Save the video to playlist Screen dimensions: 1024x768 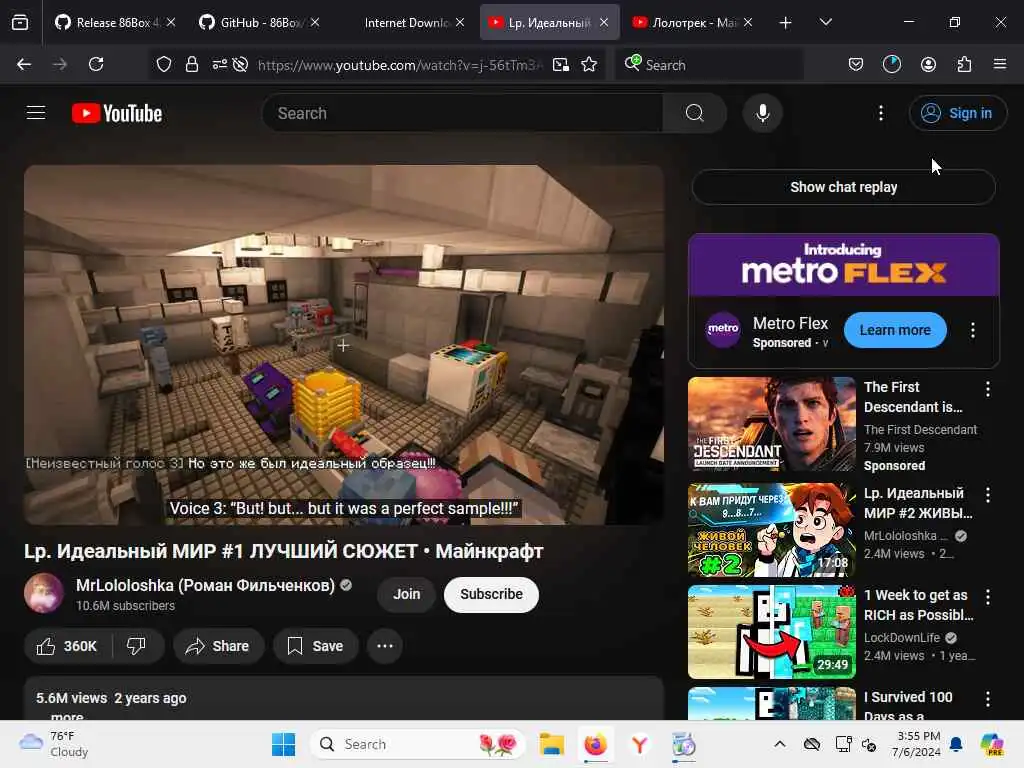(315, 646)
